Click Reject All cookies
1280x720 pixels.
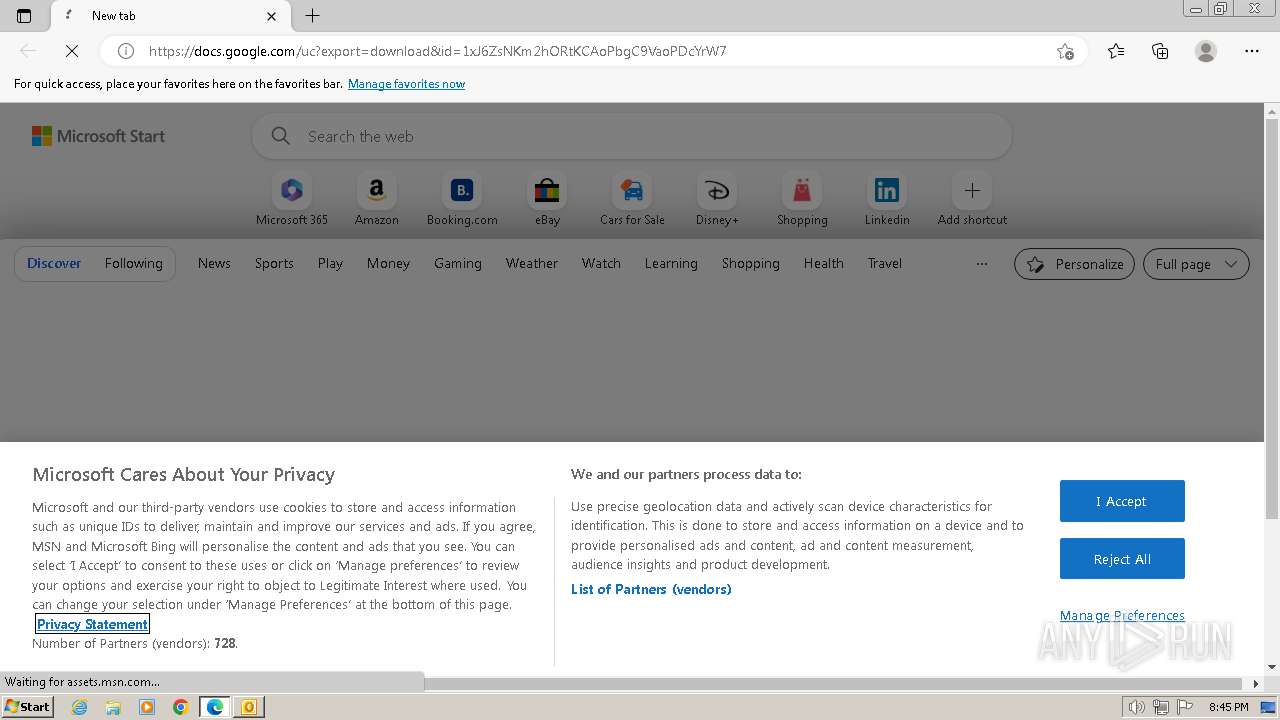(x=1122, y=559)
